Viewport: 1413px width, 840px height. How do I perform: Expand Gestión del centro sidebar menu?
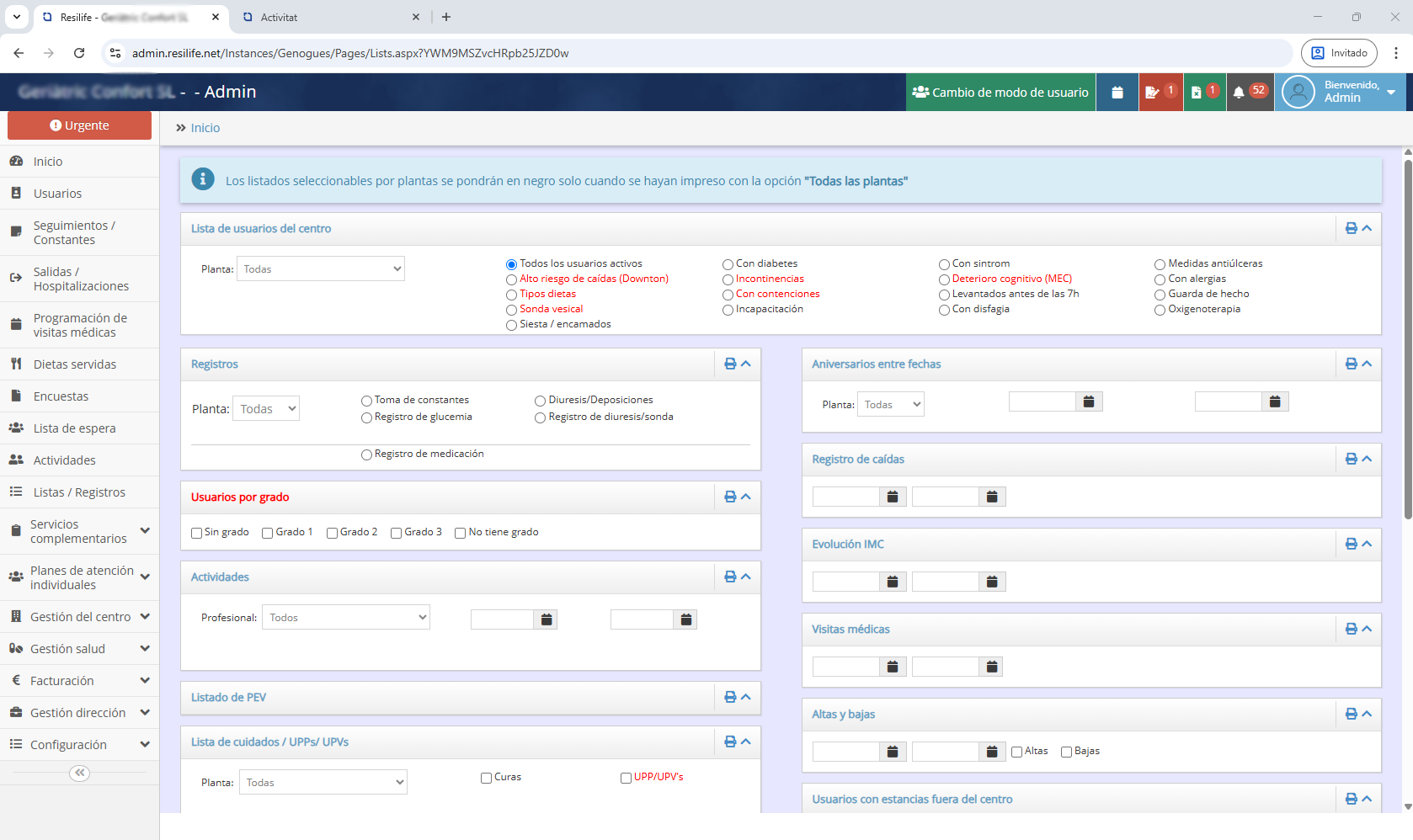(79, 617)
